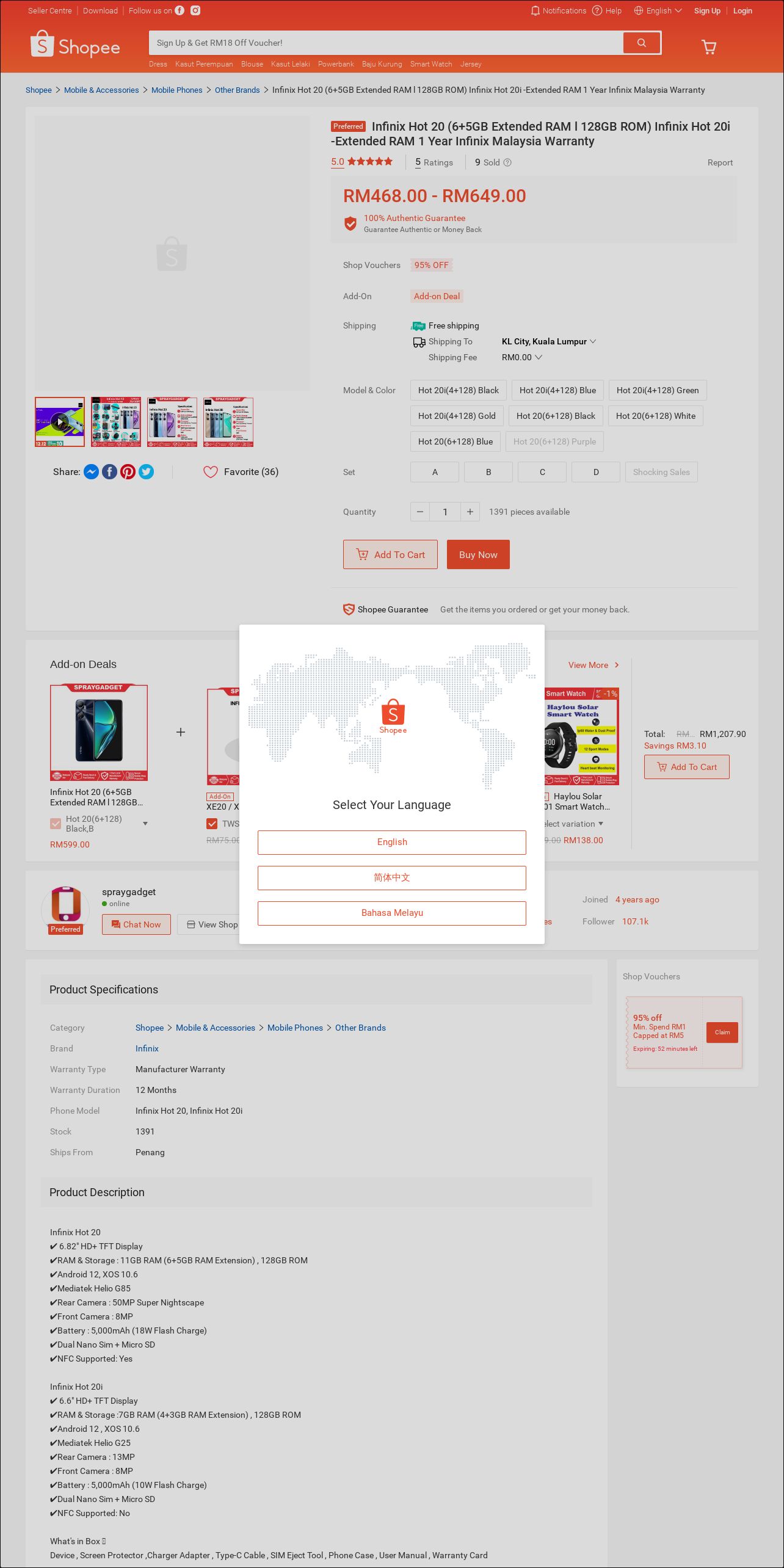Select Hot 20i(4+128) Blue variation
This screenshot has width=784, height=1568.
557,390
